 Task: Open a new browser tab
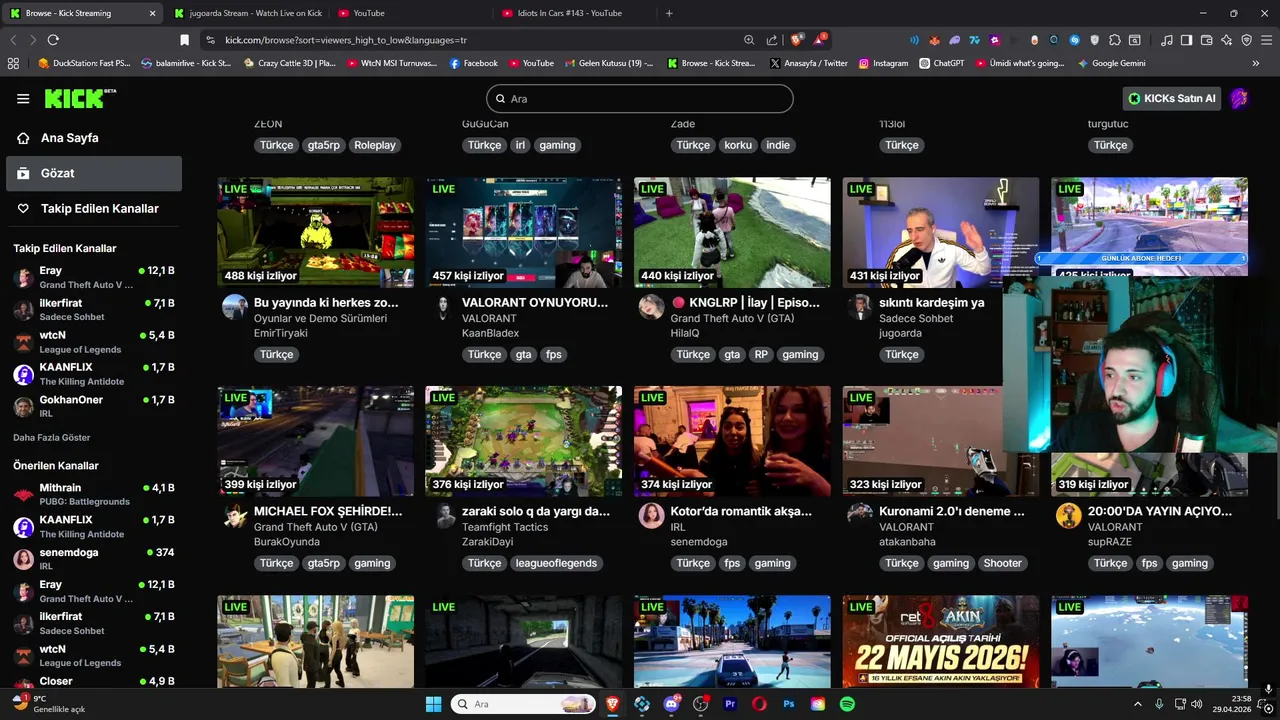point(669,13)
